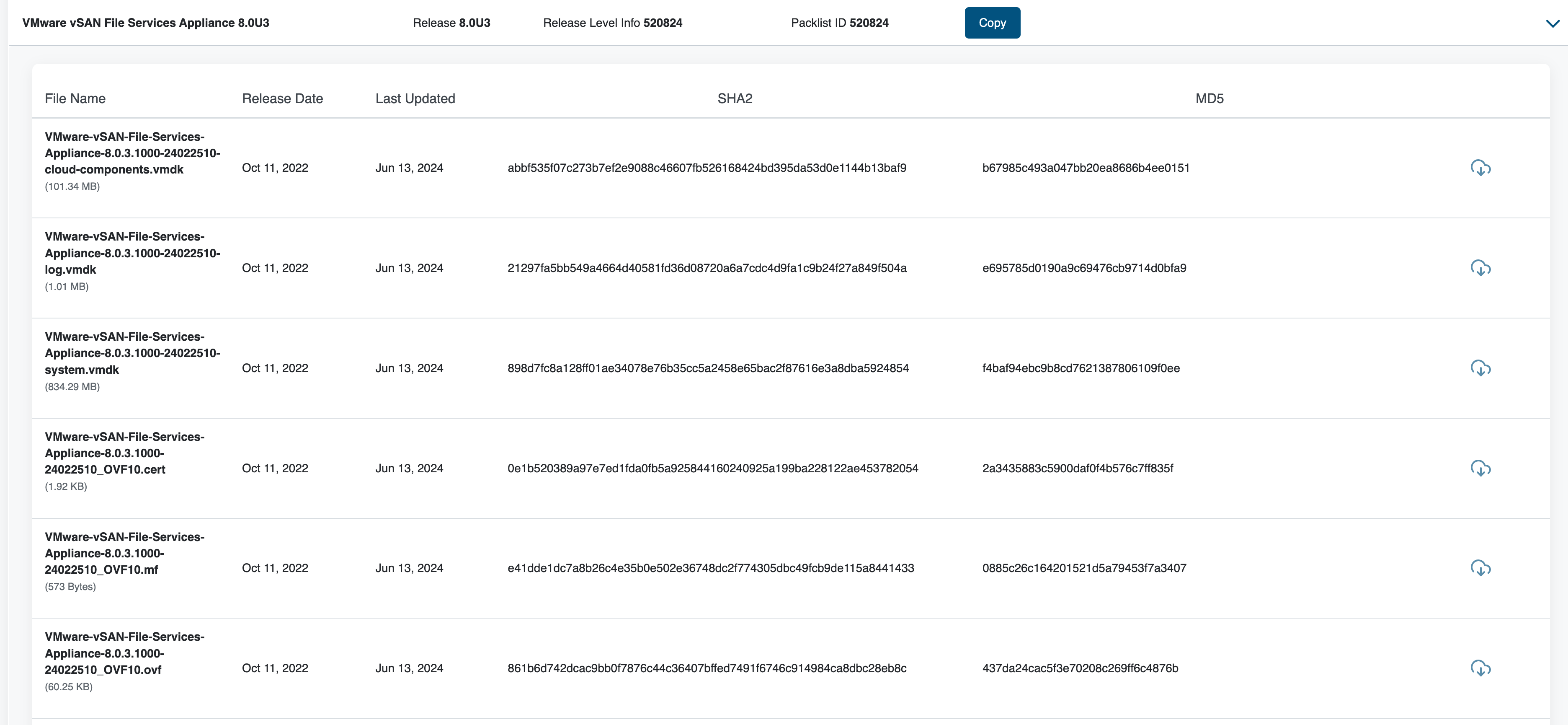Select the SHA2 column header

(735, 98)
